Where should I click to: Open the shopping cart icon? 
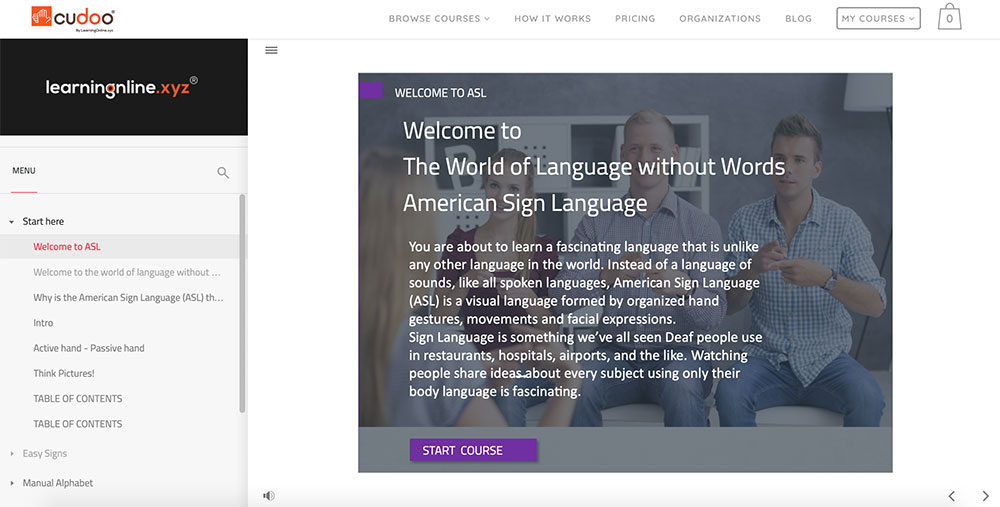coord(949,18)
